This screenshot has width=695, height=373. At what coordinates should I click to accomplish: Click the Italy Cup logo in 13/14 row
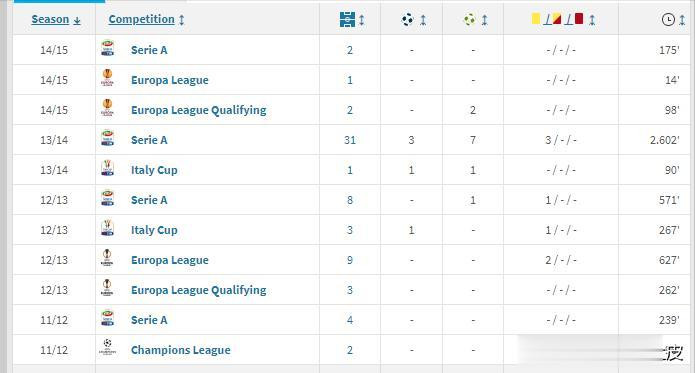coord(107,168)
